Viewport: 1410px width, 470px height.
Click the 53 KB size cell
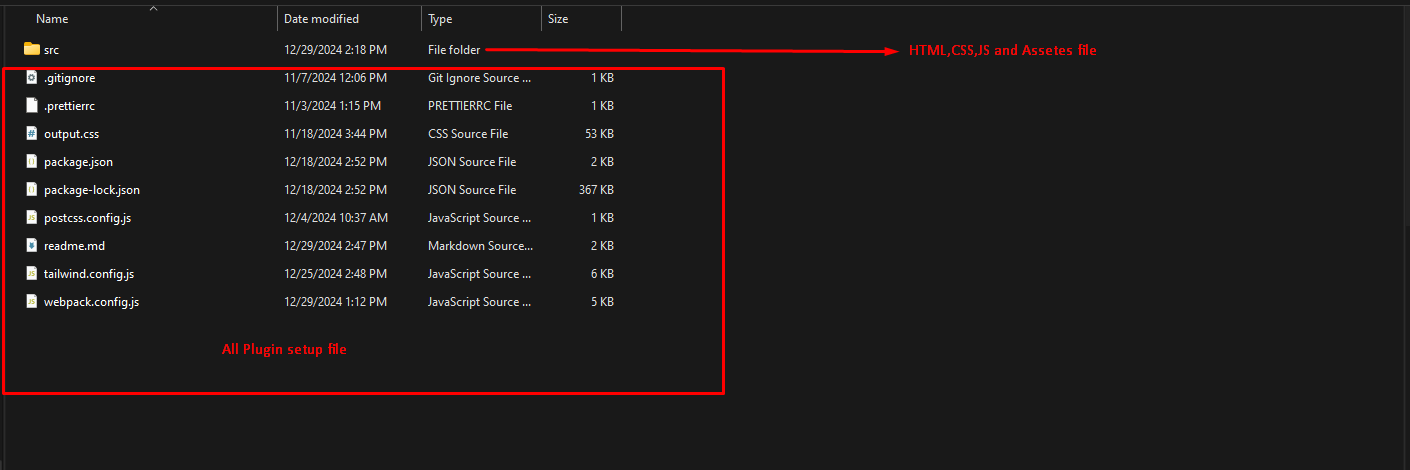(599, 133)
